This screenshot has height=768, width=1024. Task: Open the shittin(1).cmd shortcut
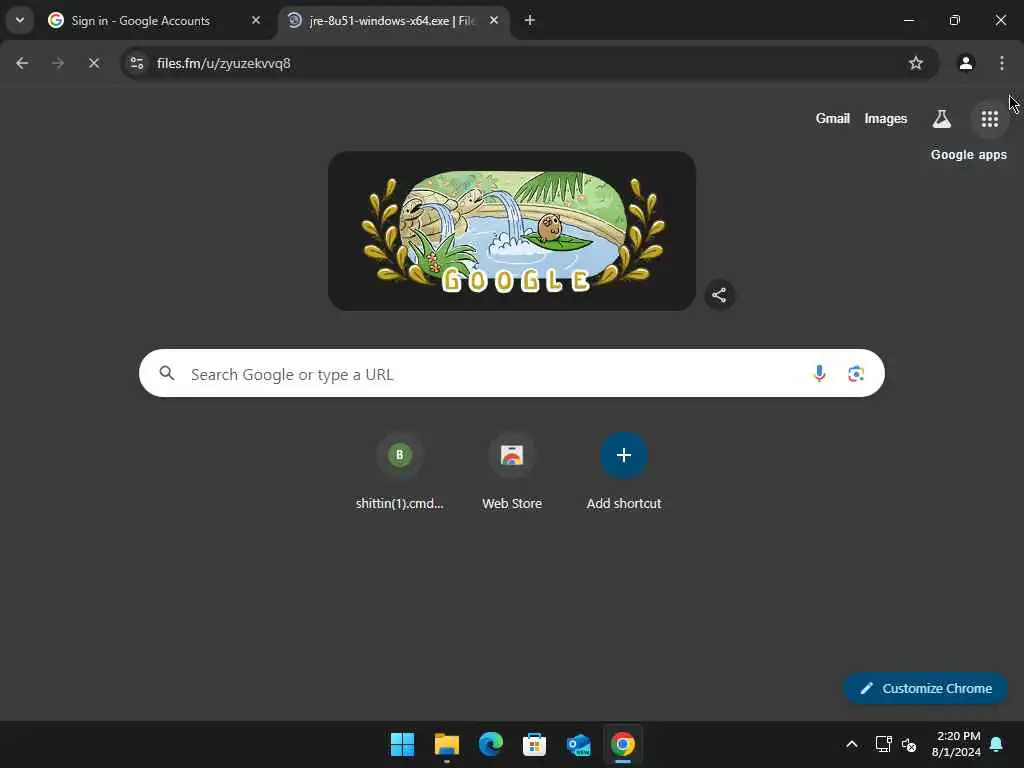(400, 472)
